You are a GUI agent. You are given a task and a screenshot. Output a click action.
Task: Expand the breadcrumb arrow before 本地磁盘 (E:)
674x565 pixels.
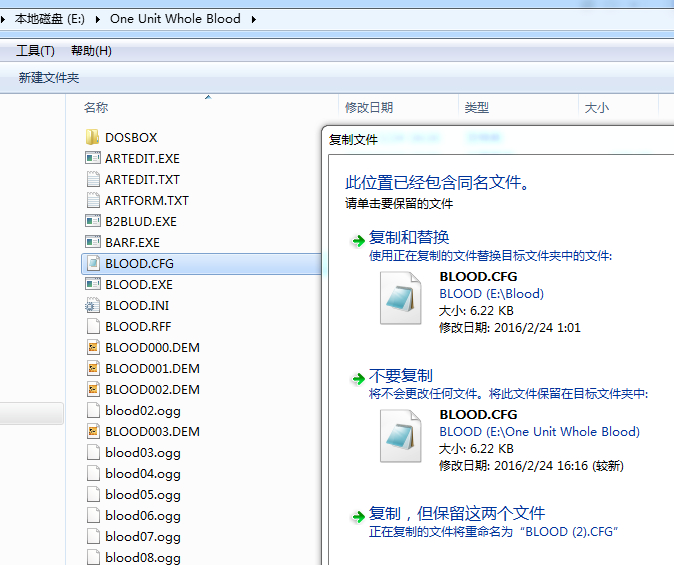tap(3, 19)
